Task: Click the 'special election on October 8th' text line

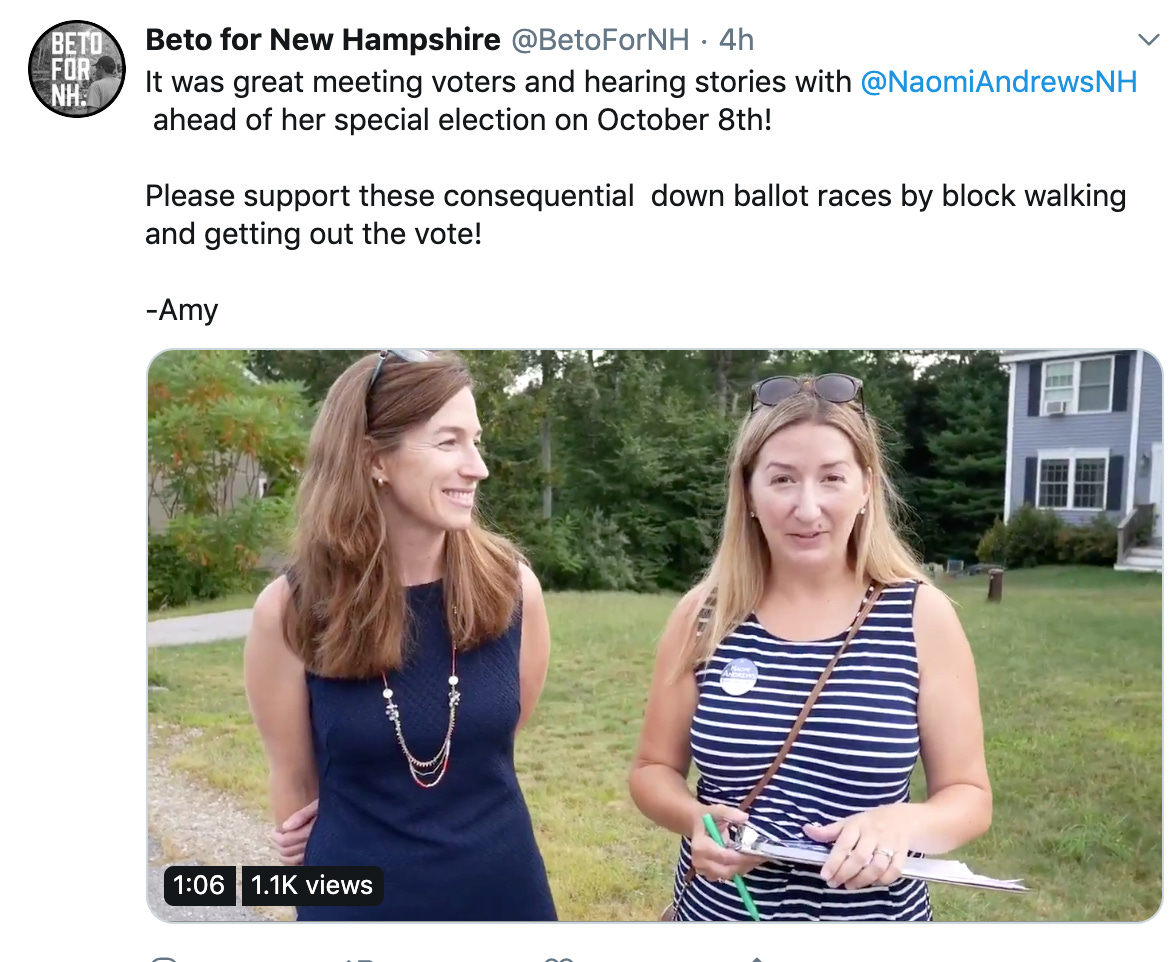Action: pyautogui.click(x=462, y=120)
